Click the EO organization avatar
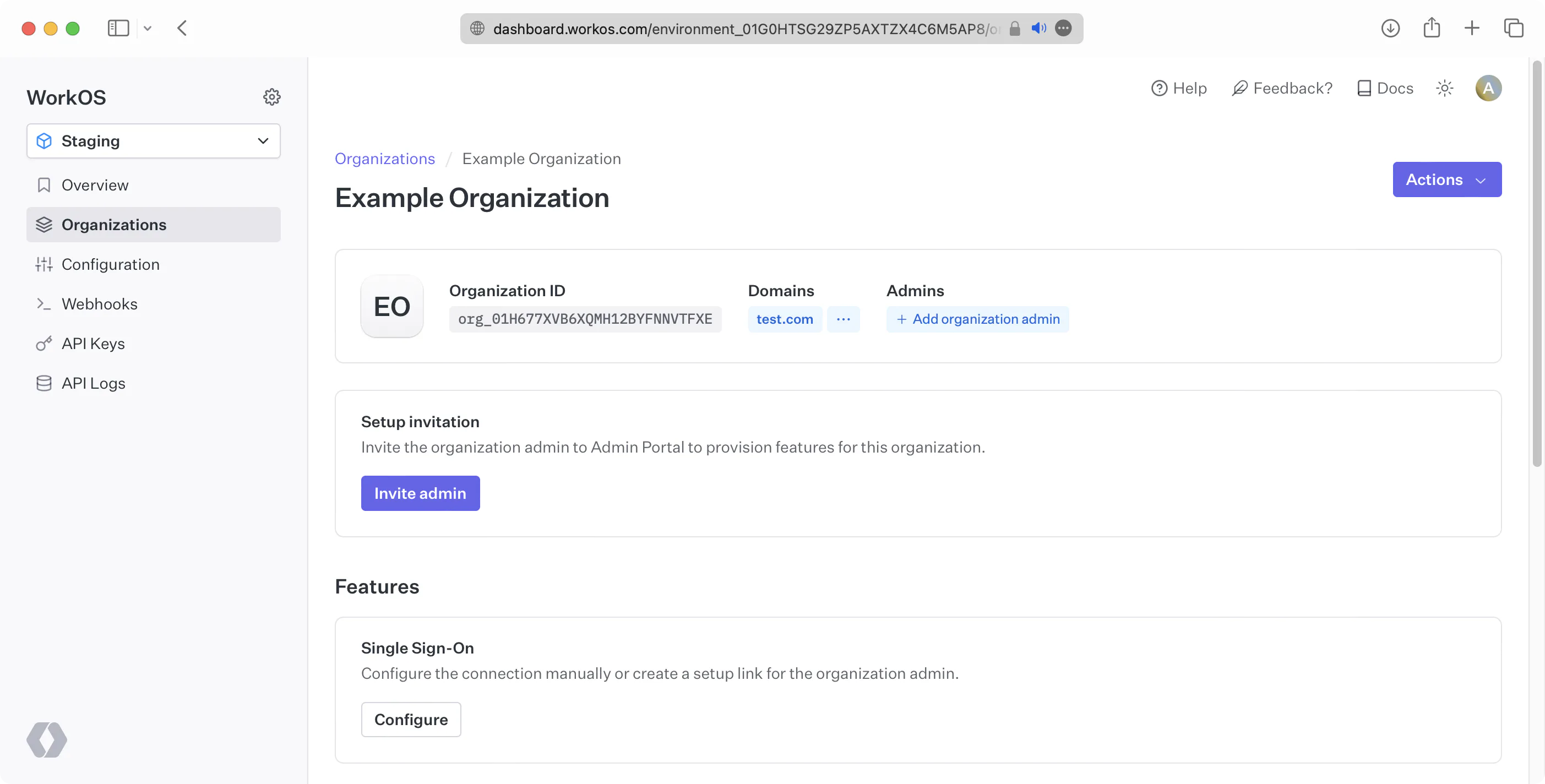 [391, 306]
